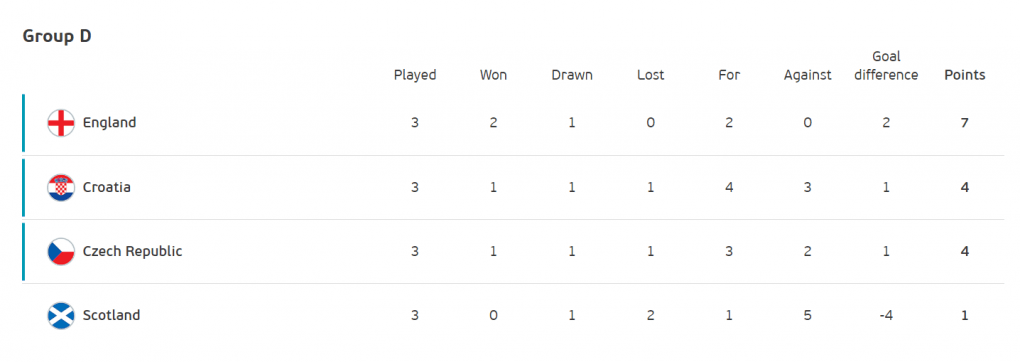Click the Won column header
The image size is (1020, 362).
493,75
